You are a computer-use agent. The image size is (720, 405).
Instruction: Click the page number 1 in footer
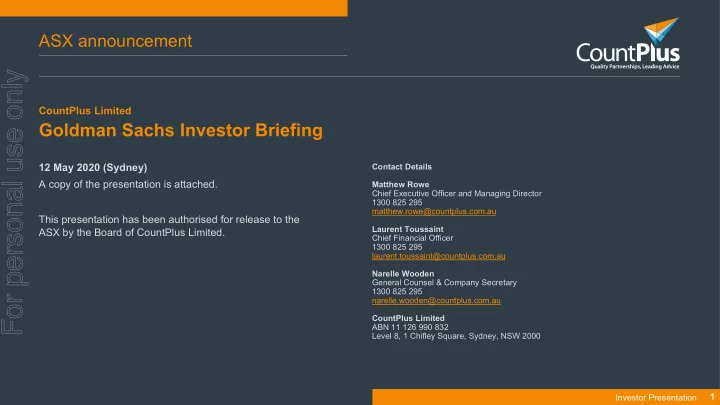(x=712, y=397)
